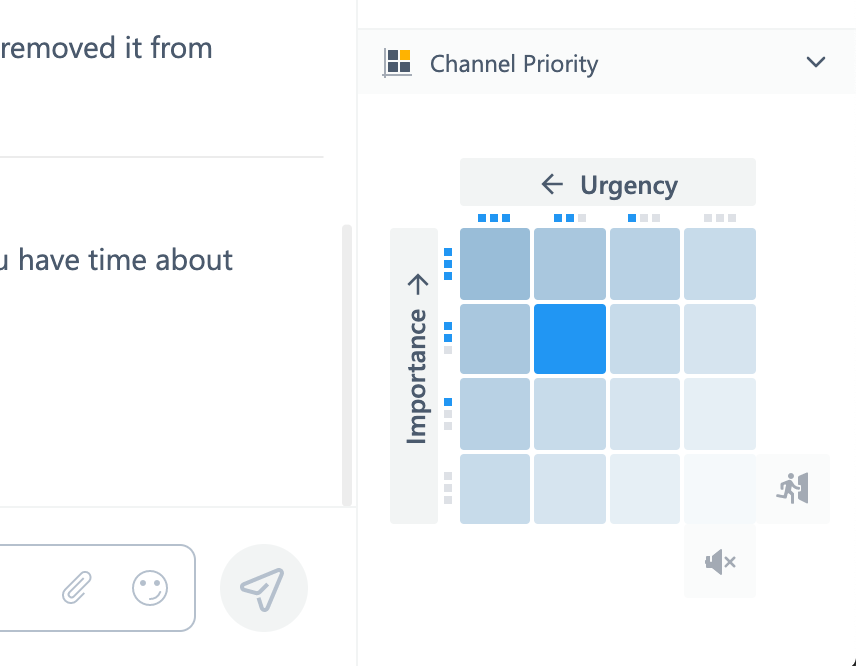The width and height of the screenshot is (856, 666).
Task: Click the Importance axis label
Action: tap(415, 376)
